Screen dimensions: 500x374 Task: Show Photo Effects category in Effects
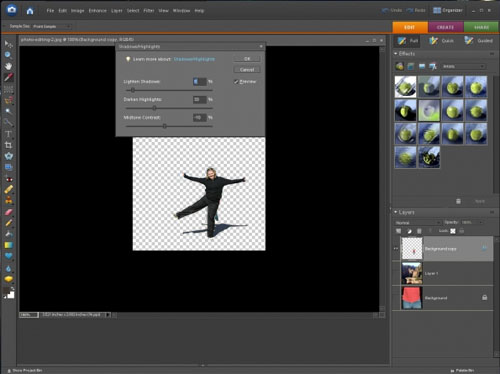[422, 66]
